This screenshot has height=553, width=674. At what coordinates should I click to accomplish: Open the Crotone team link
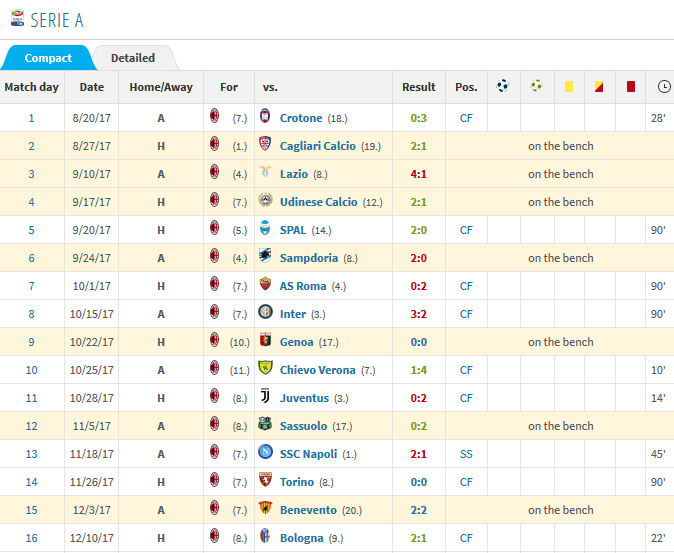[301, 118]
